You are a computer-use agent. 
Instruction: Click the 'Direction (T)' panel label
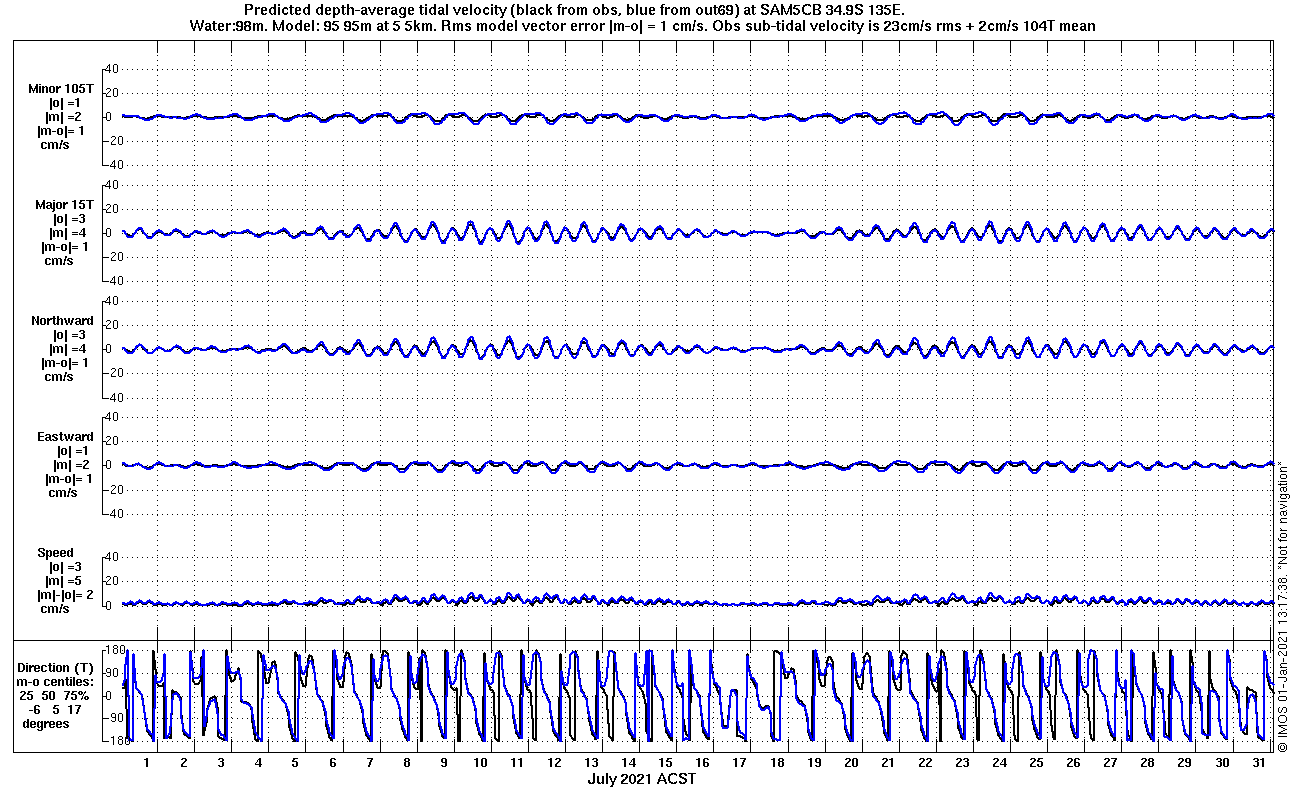(56, 668)
